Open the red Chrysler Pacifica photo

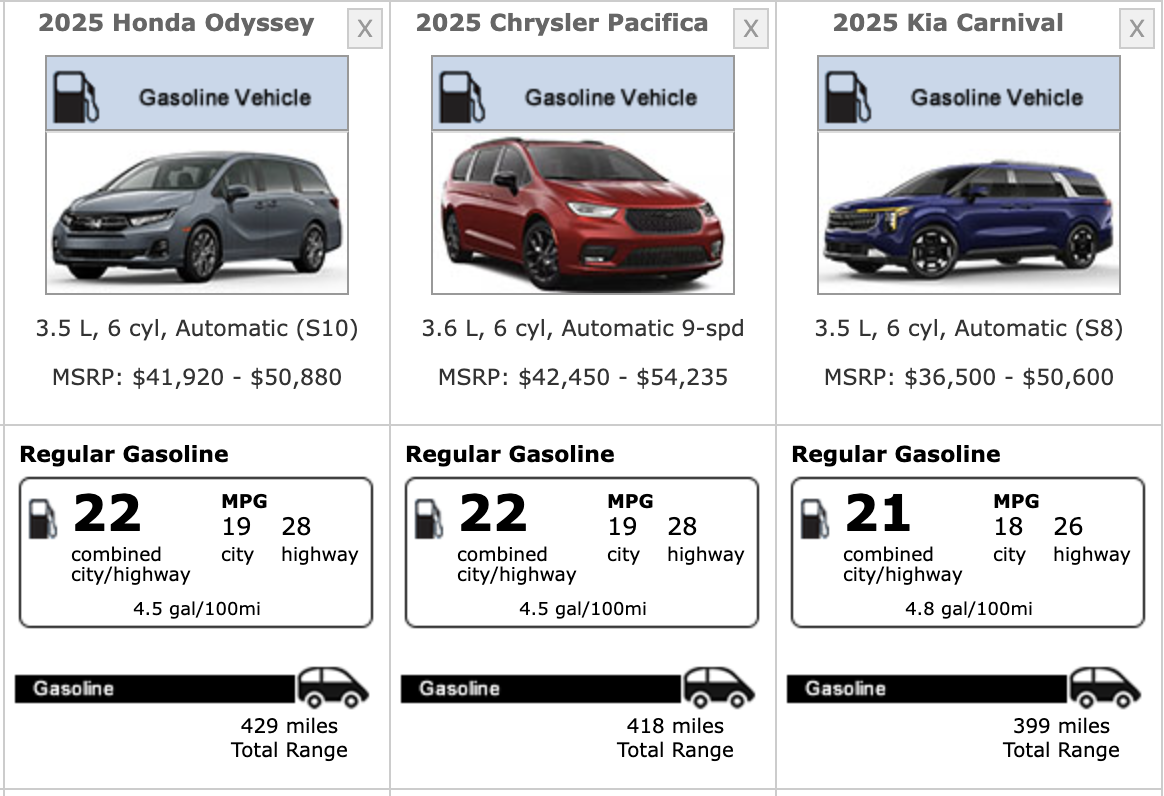tap(583, 212)
